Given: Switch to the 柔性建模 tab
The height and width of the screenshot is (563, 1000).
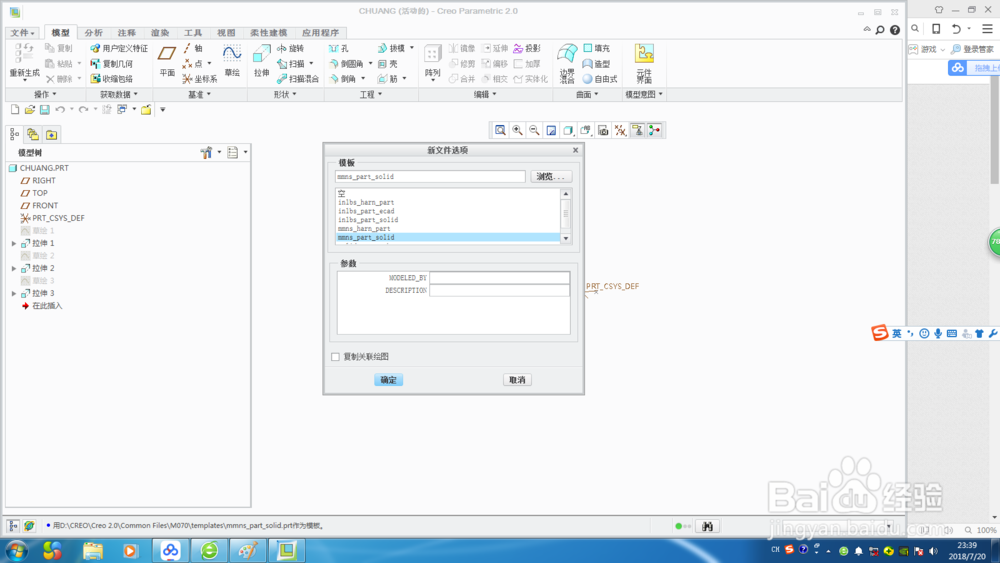Looking at the screenshot, I should (268, 33).
